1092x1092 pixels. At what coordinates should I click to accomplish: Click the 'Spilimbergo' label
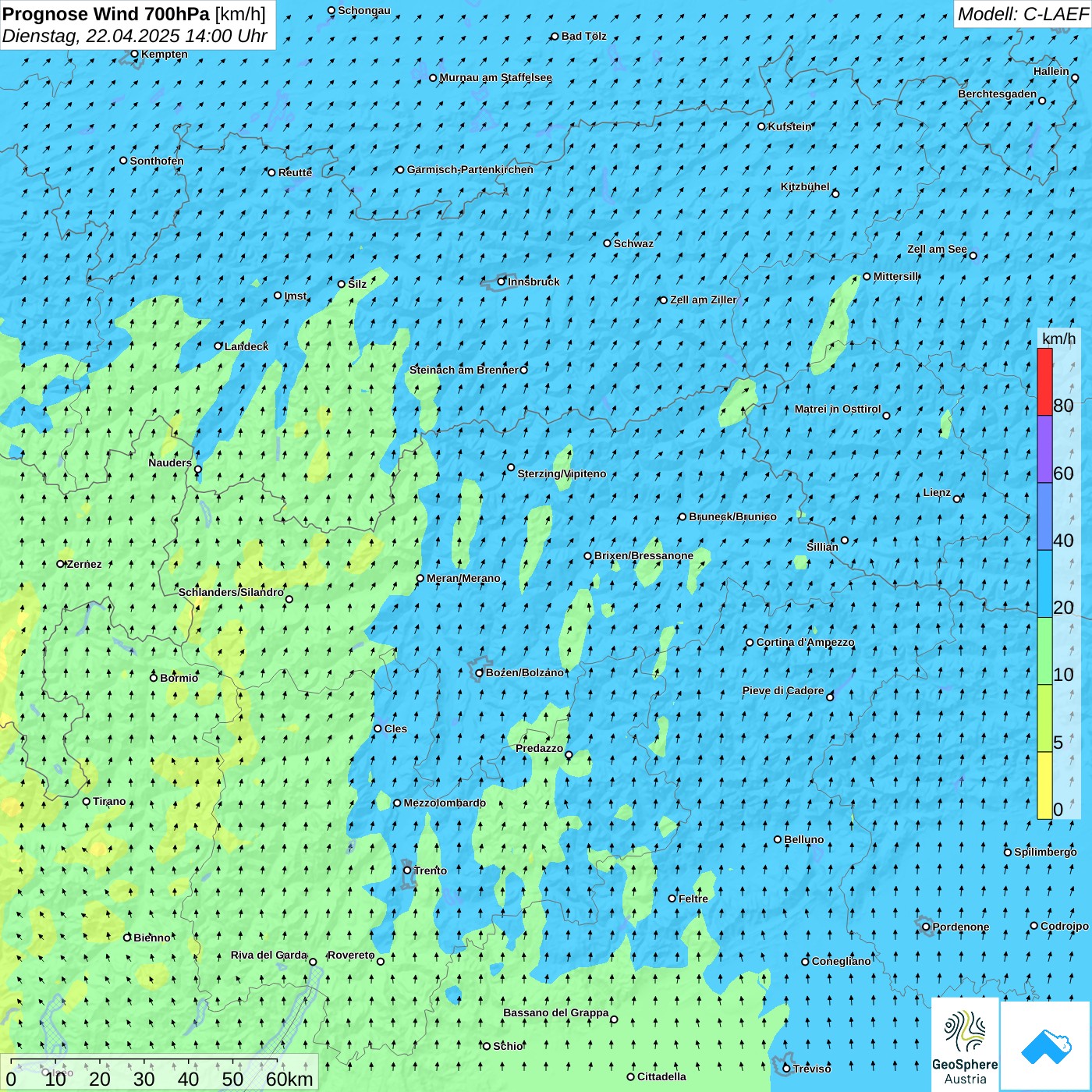(1045, 852)
